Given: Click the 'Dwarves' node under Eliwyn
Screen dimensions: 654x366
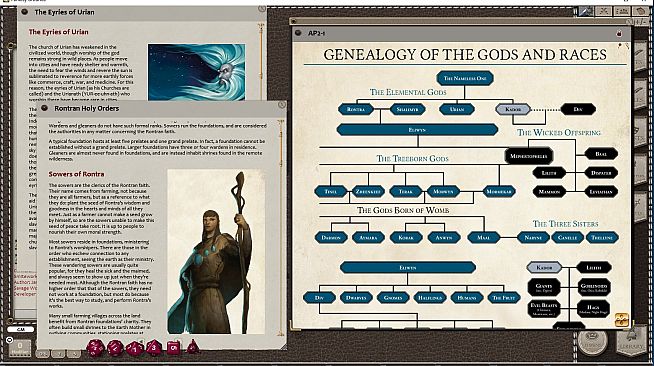Looking at the screenshot, I should [x=356, y=298].
